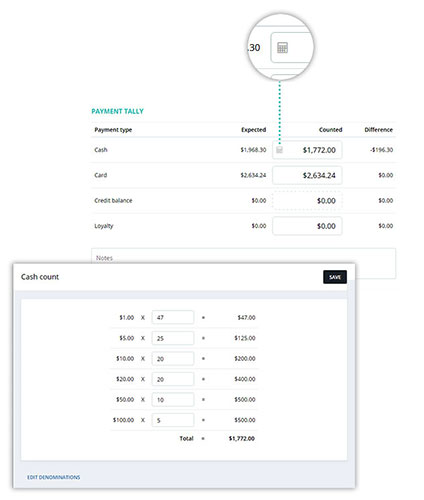The image size is (424, 500).
Task: Click the Payment Tally heading
Action: click(x=117, y=111)
